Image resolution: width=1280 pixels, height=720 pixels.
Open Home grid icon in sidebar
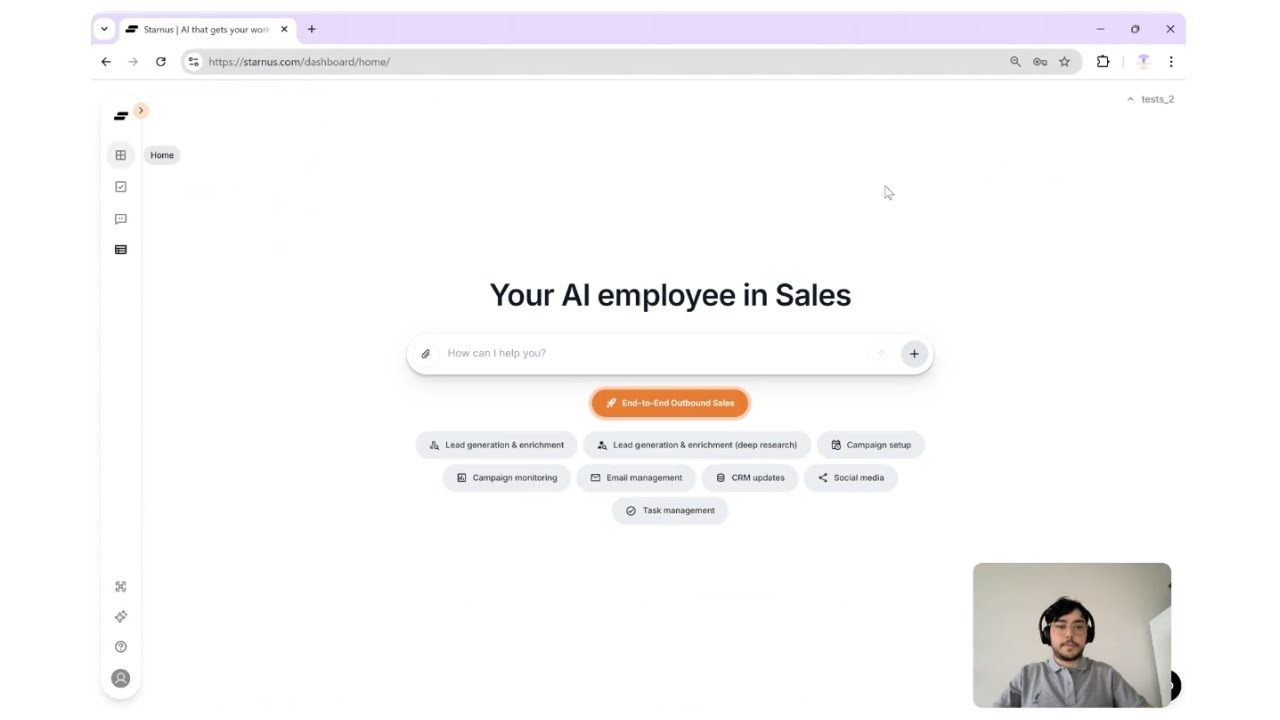[x=121, y=155]
